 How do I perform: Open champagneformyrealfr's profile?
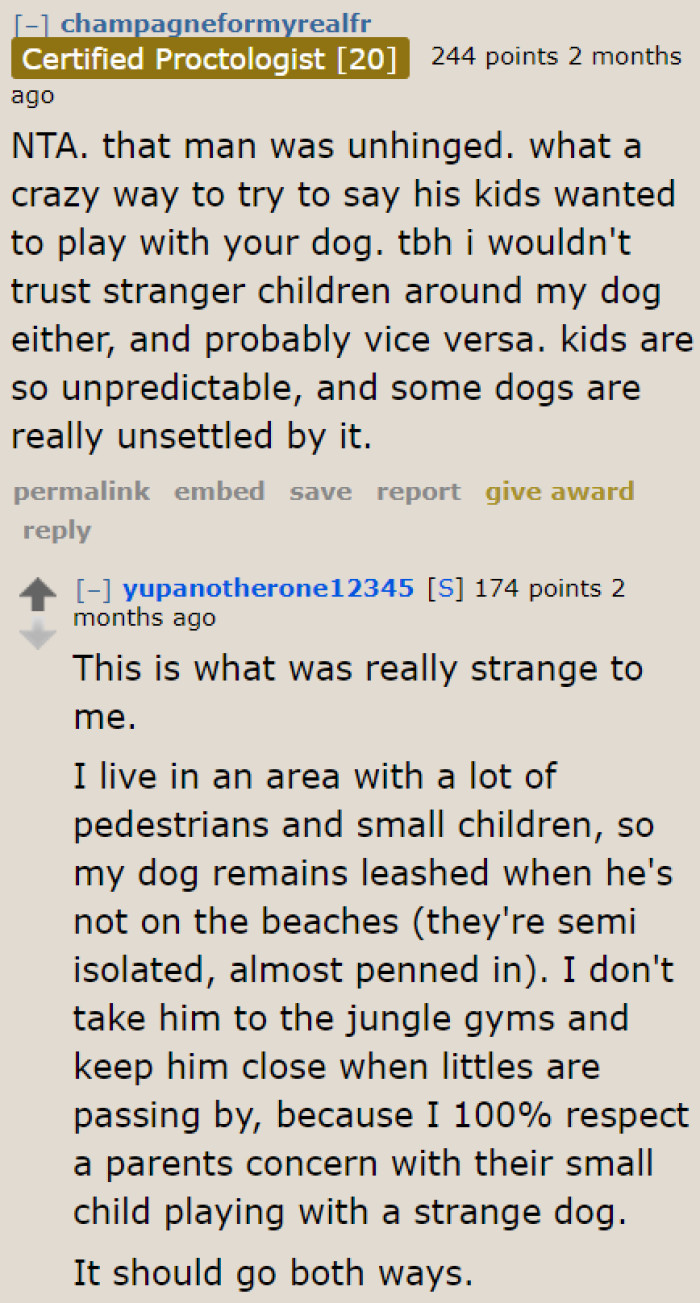point(214,23)
